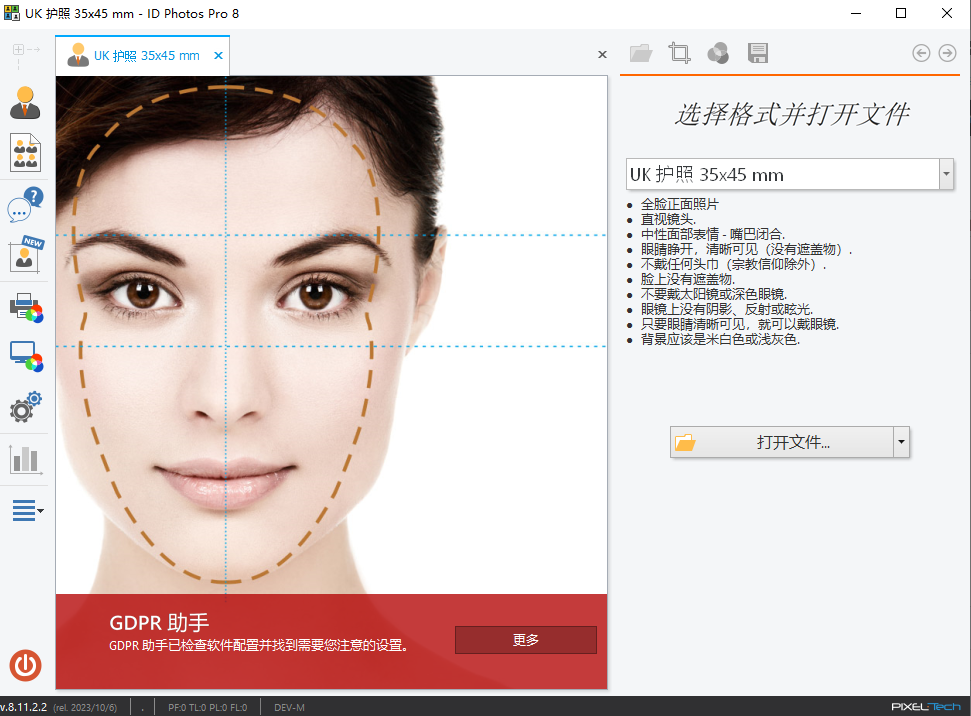Click the orange power button icon

point(26,665)
